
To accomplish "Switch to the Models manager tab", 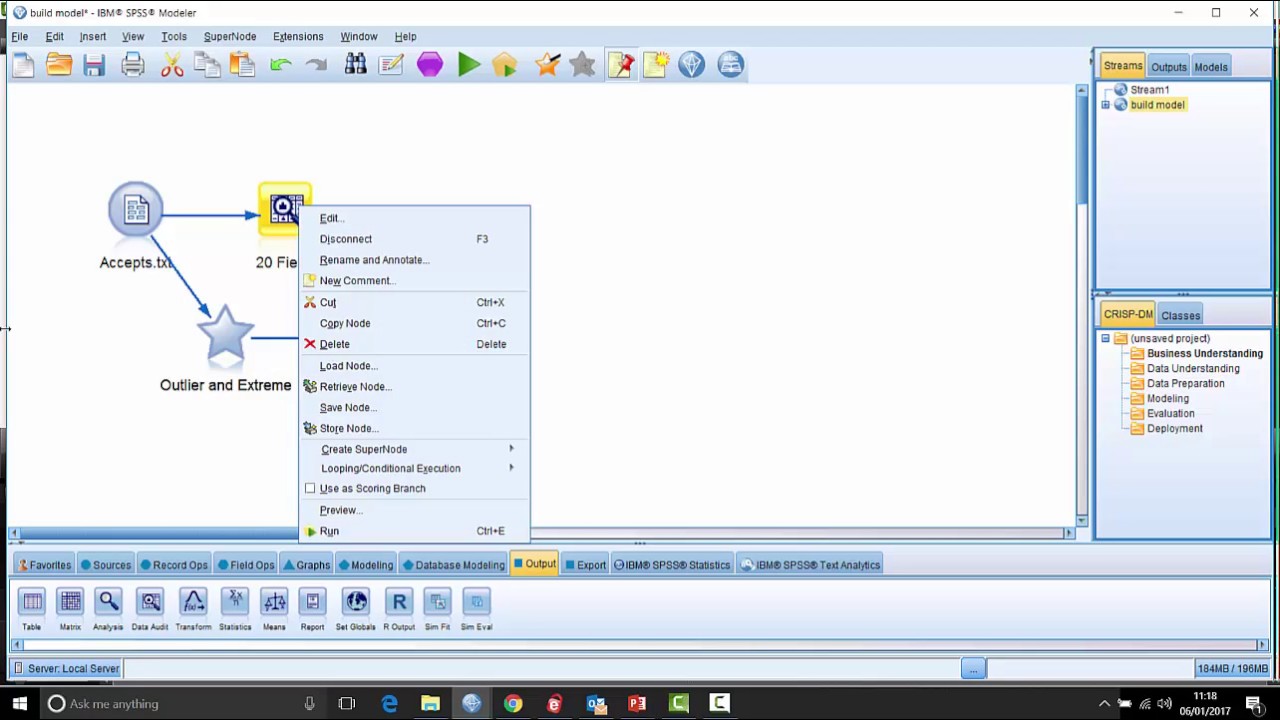I will click(x=1210, y=67).
